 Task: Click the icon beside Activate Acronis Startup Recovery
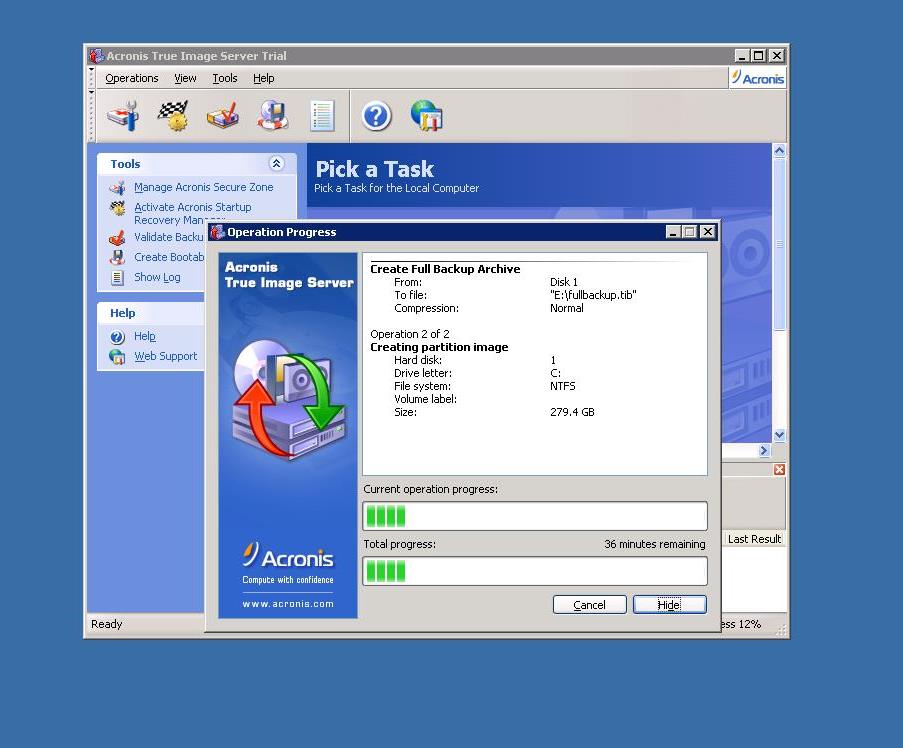(x=117, y=208)
